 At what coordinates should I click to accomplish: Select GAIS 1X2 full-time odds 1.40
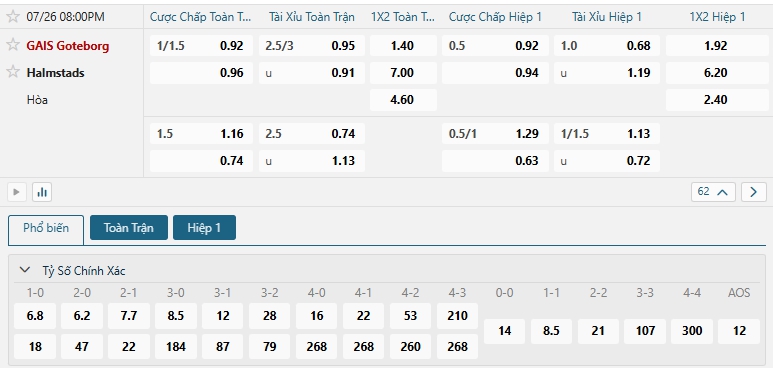[x=403, y=46]
